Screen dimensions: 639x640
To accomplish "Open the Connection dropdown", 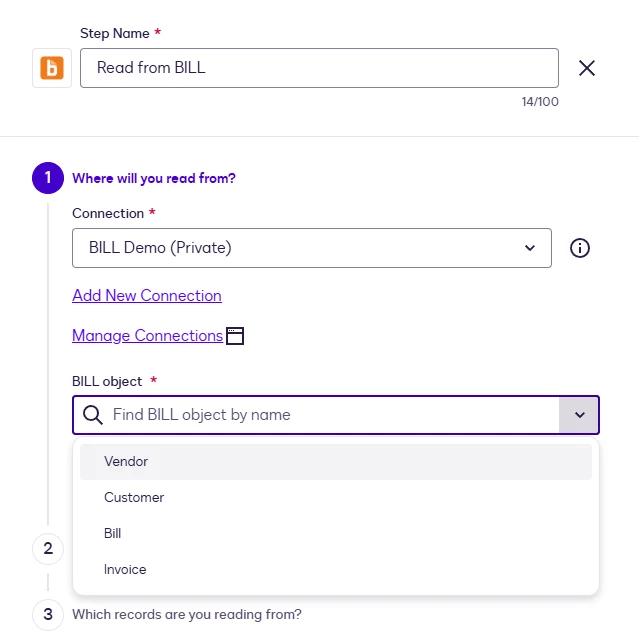I will tap(312, 248).
